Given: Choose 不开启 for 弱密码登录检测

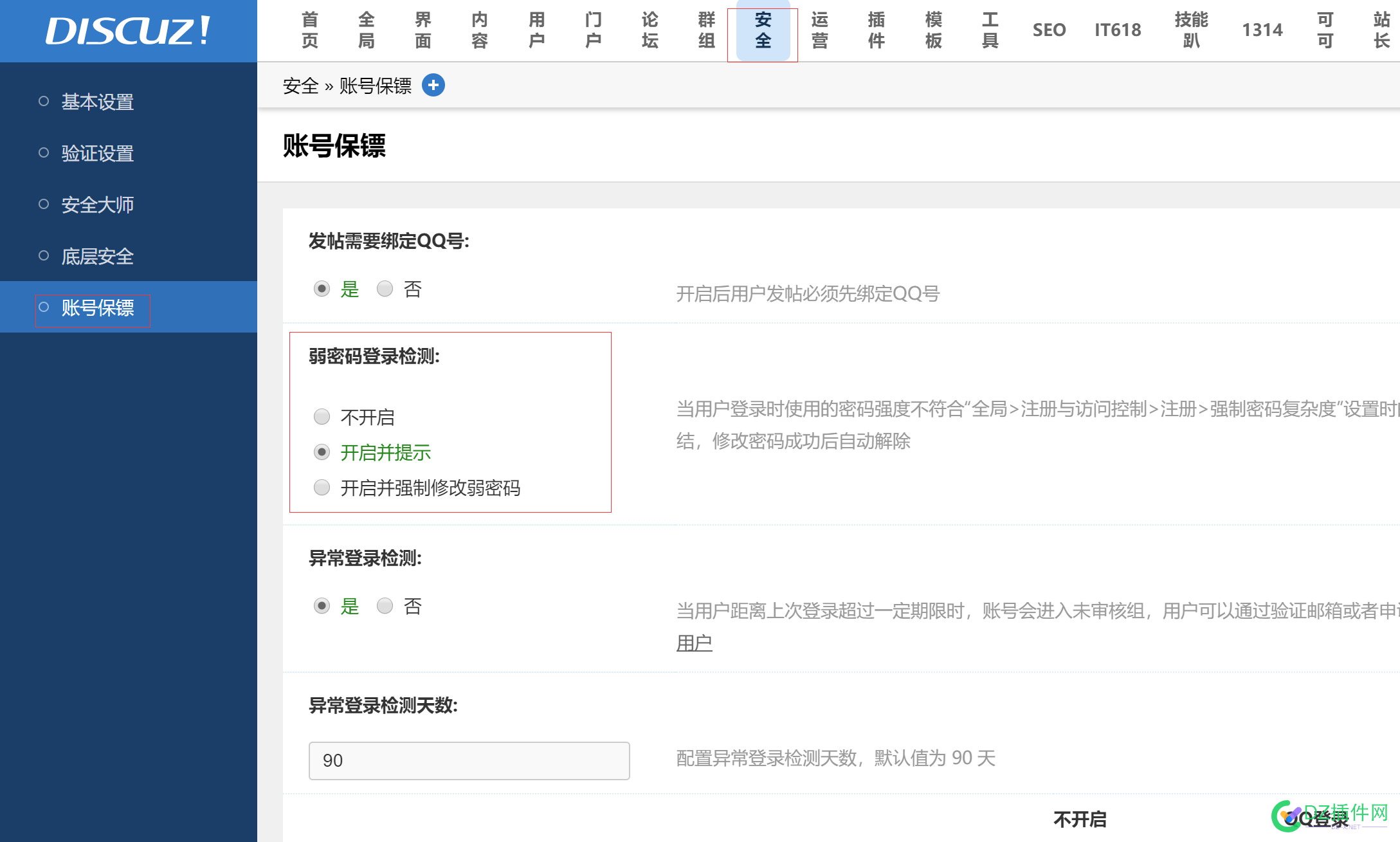Looking at the screenshot, I should tap(322, 417).
